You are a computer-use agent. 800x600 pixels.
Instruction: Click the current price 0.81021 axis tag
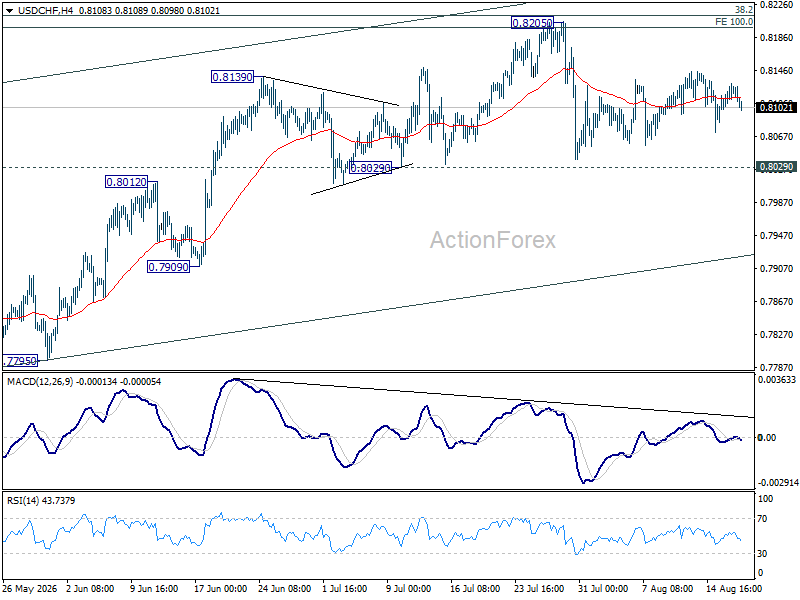(x=776, y=107)
